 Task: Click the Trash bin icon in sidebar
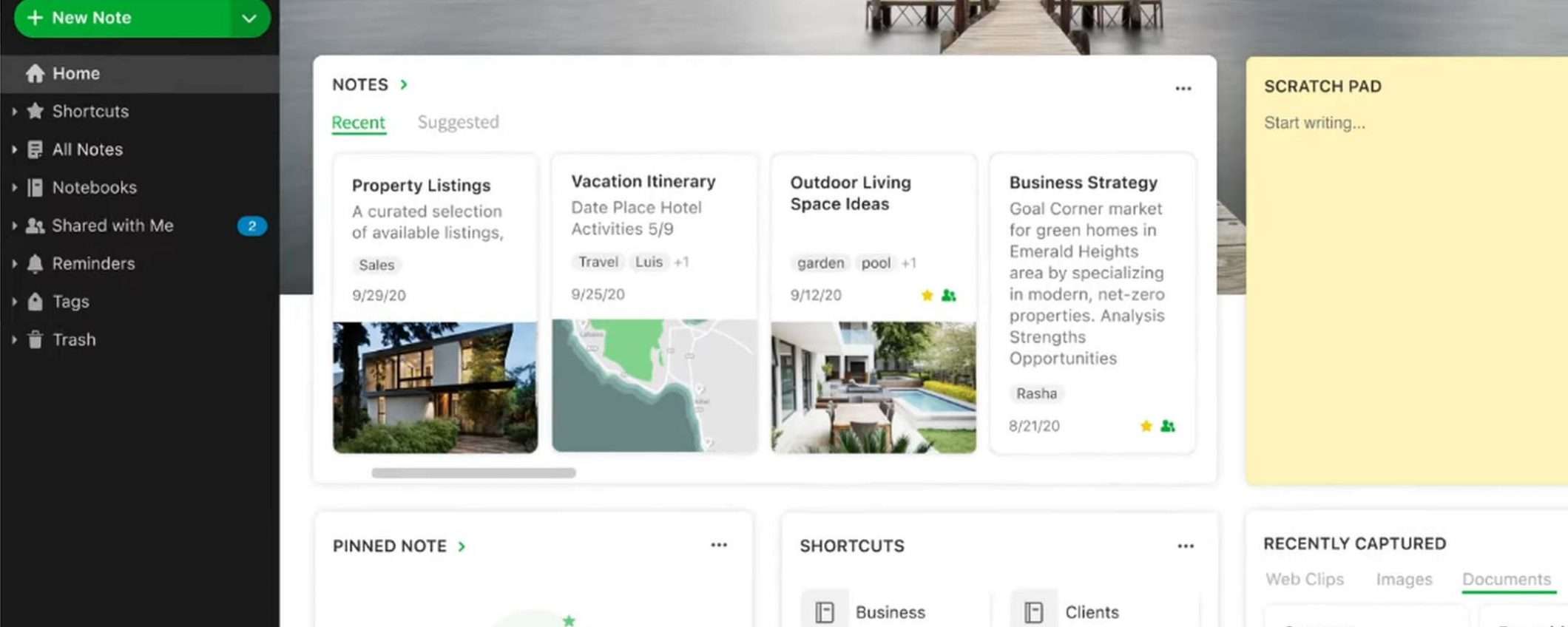35,339
